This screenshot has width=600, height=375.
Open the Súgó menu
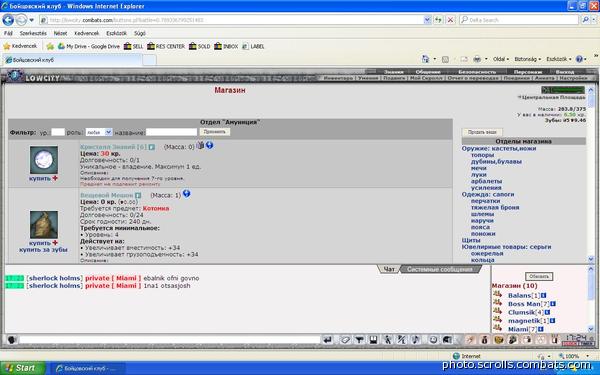(x=140, y=33)
